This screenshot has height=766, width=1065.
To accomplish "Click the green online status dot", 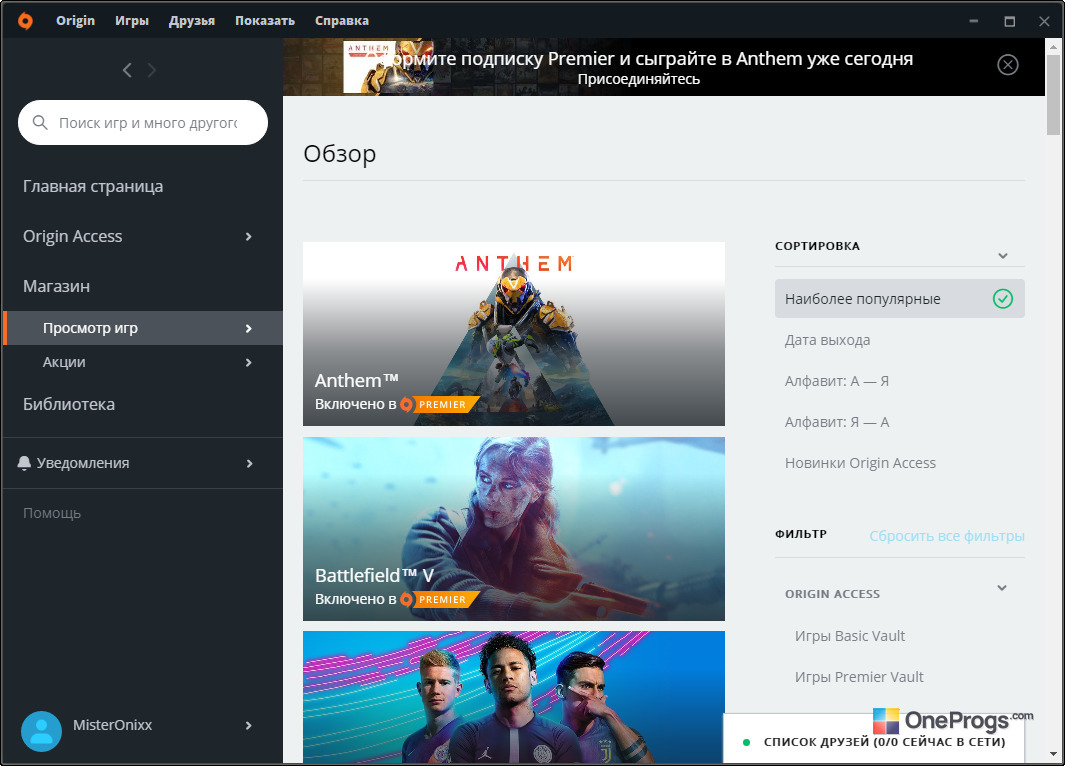I will (x=746, y=742).
